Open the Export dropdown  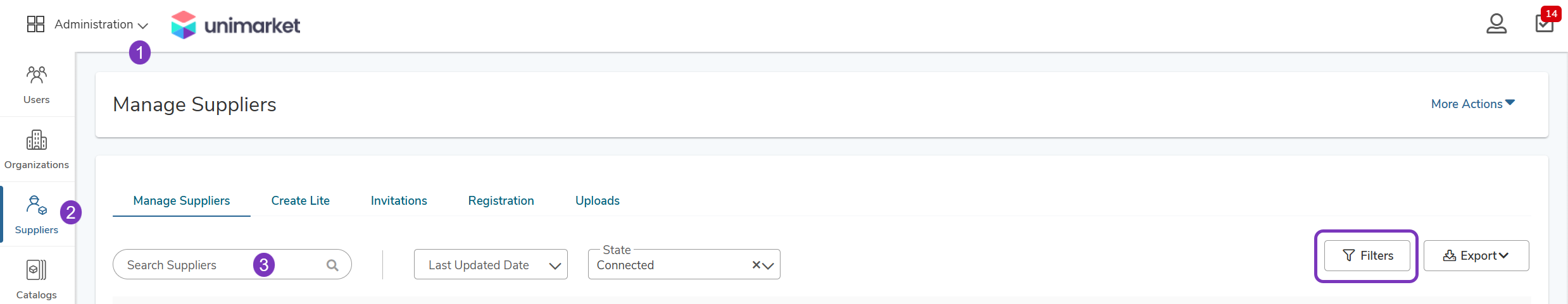[x=1476, y=256]
